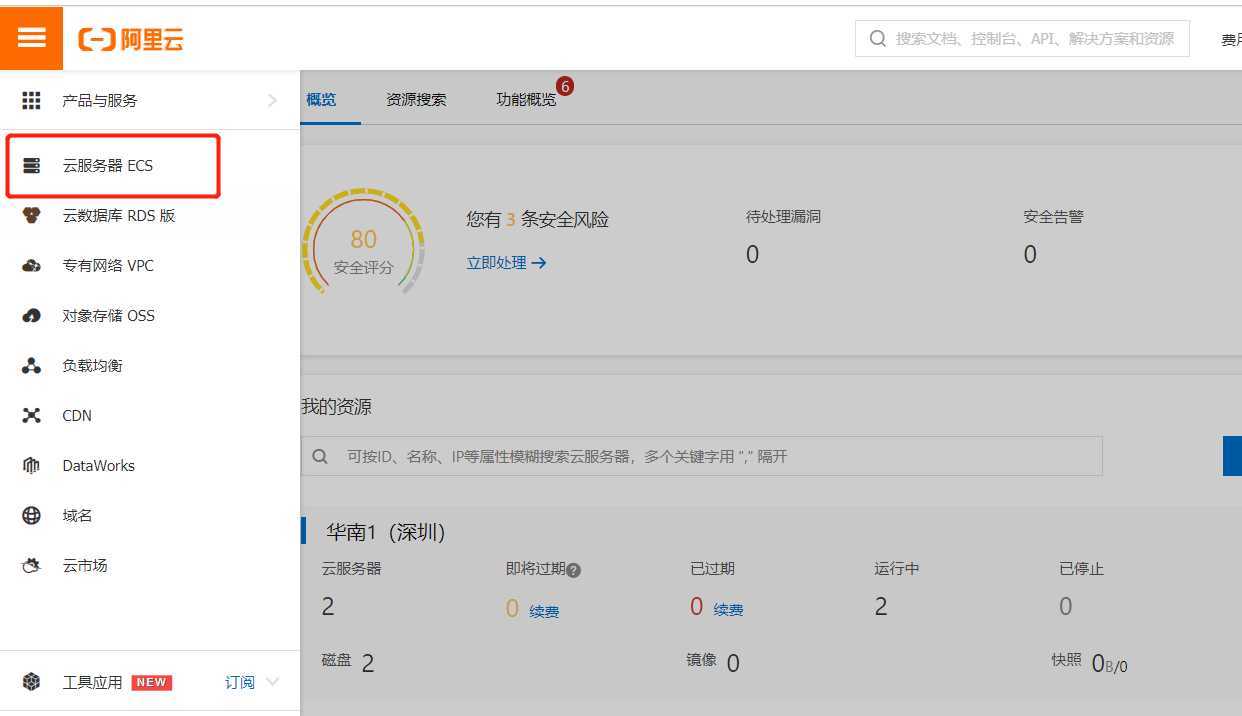The image size is (1242, 716).
Task: Click the blue search button beside resource search
Action: pos(1232,456)
